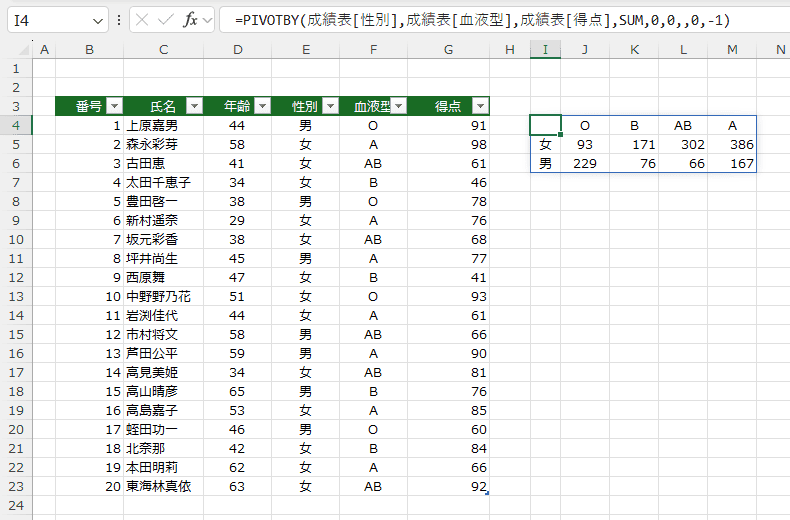Click the formula bar options dots handle
This screenshot has height=520, width=790.
point(118,20)
